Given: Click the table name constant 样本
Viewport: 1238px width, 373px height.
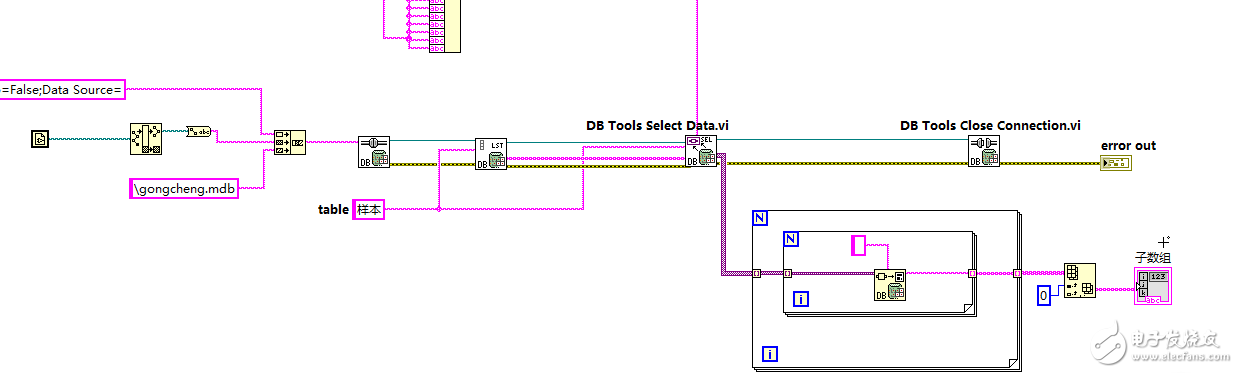Looking at the screenshot, I should [369, 209].
